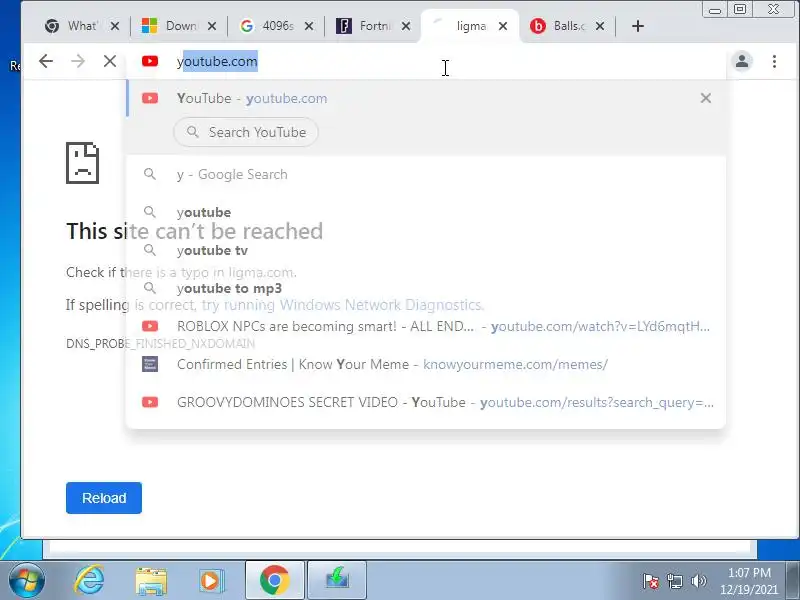Open the network tray icon
This screenshot has height=600, width=800.
[x=675, y=581]
